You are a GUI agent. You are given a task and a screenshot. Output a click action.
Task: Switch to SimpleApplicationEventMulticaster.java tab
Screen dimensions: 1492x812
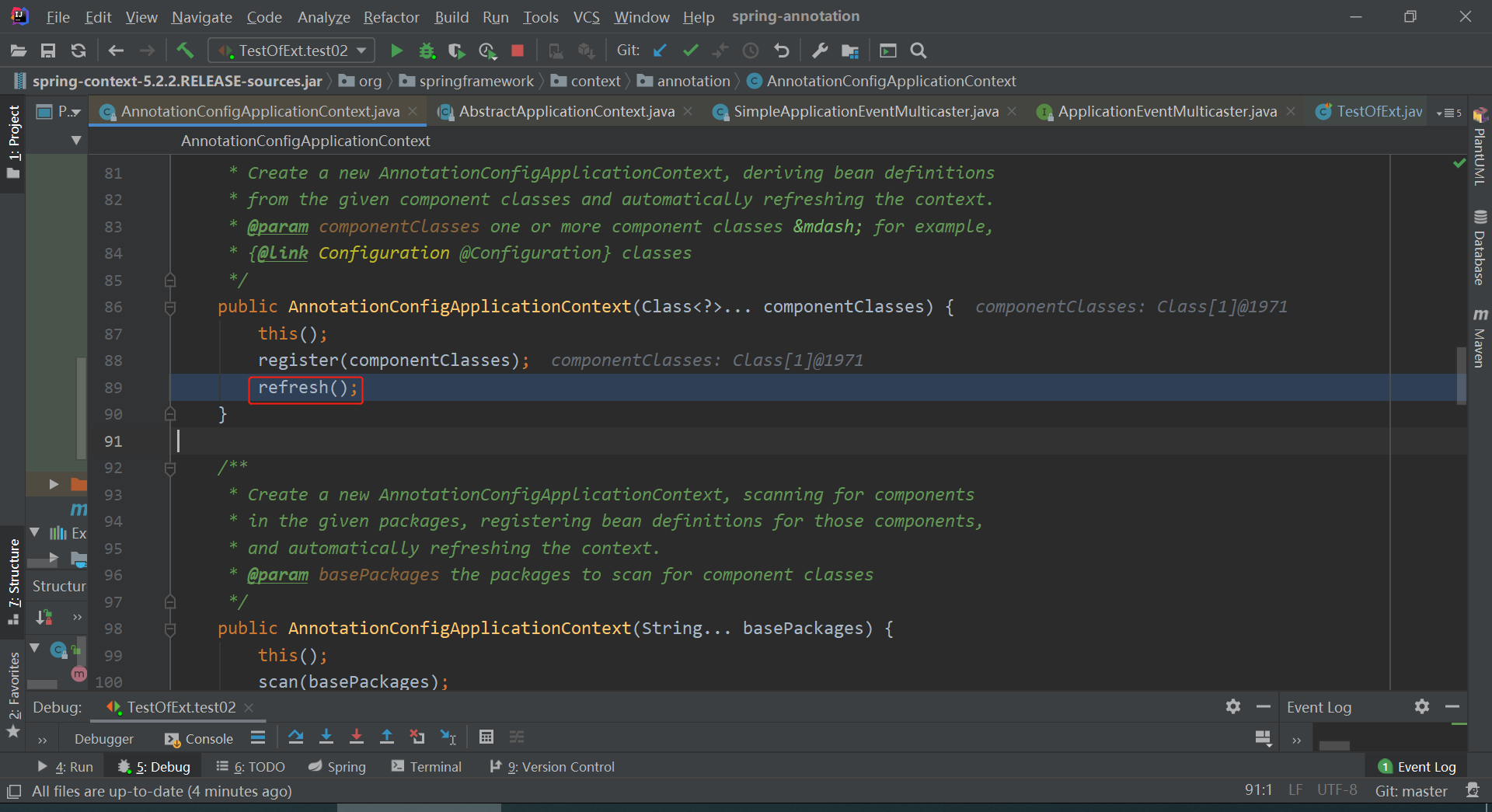tap(866, 112)
